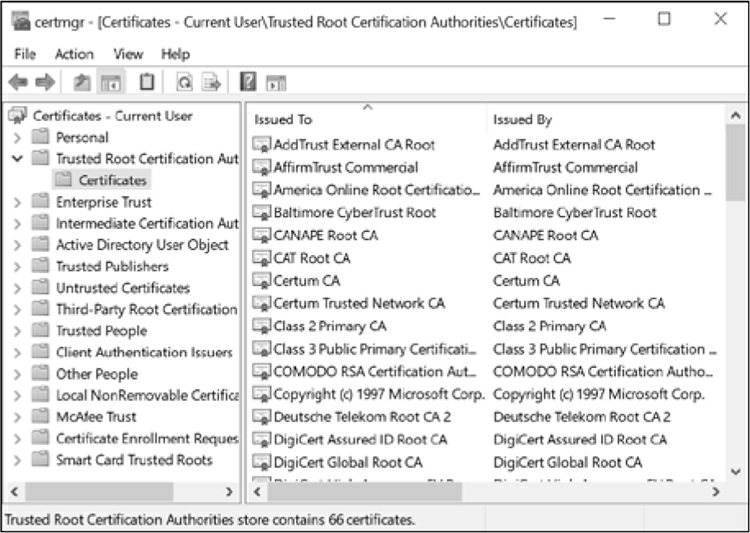The height and width of the screenshot is (533, 750).
Task: Click the AffirmTrust Commercial certificate icon
Action: point(262,167)
